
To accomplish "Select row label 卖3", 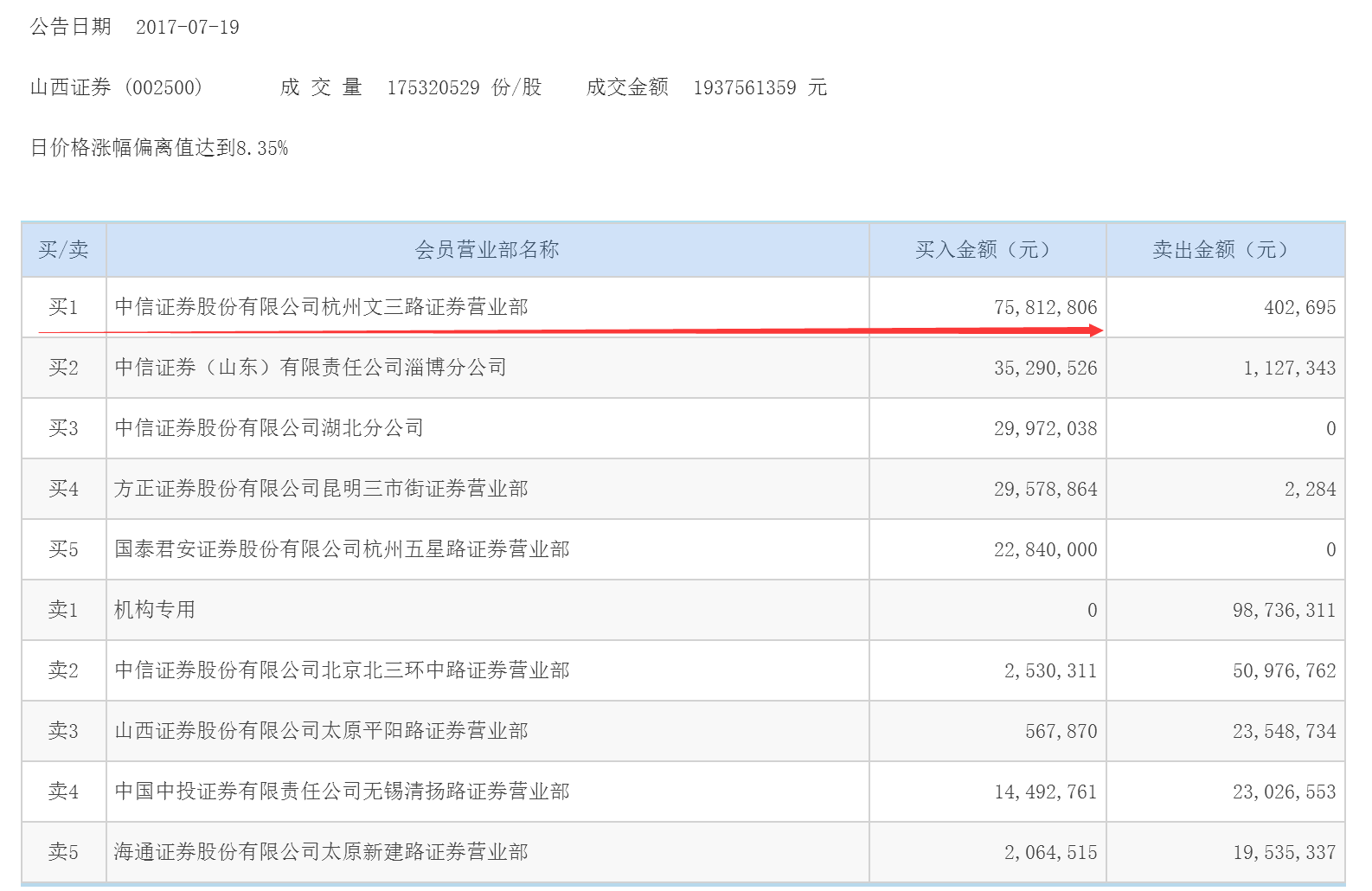I will (63, 731).
